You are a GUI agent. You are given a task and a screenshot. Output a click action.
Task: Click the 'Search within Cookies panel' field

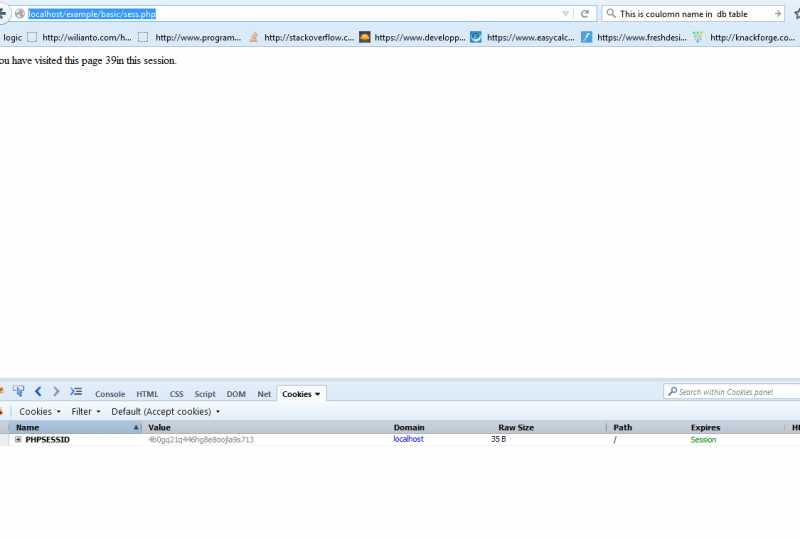733,392
